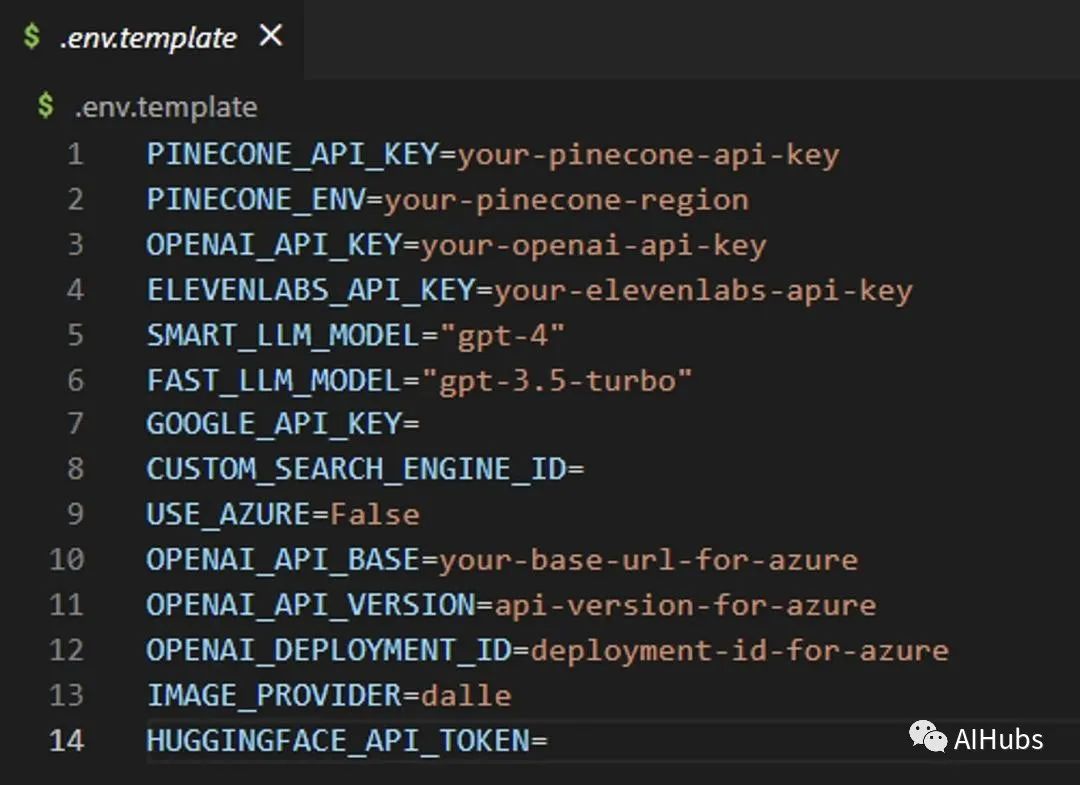Click the "gpt-3.5-turbo" string value
The image size is (1080, 785).
tap(557, 380)
